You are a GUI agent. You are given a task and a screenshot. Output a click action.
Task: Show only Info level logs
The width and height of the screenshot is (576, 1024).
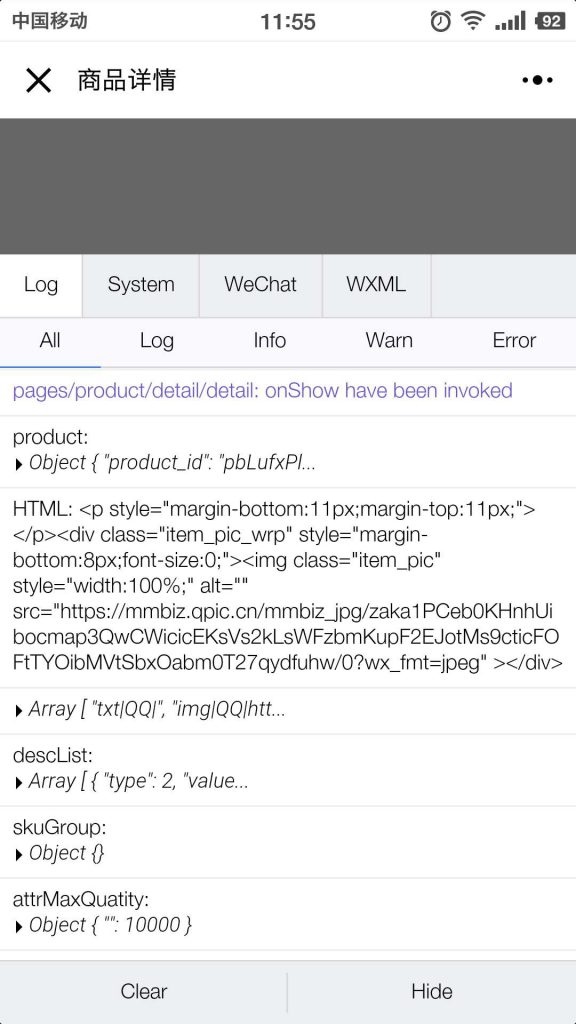(270, 340)
